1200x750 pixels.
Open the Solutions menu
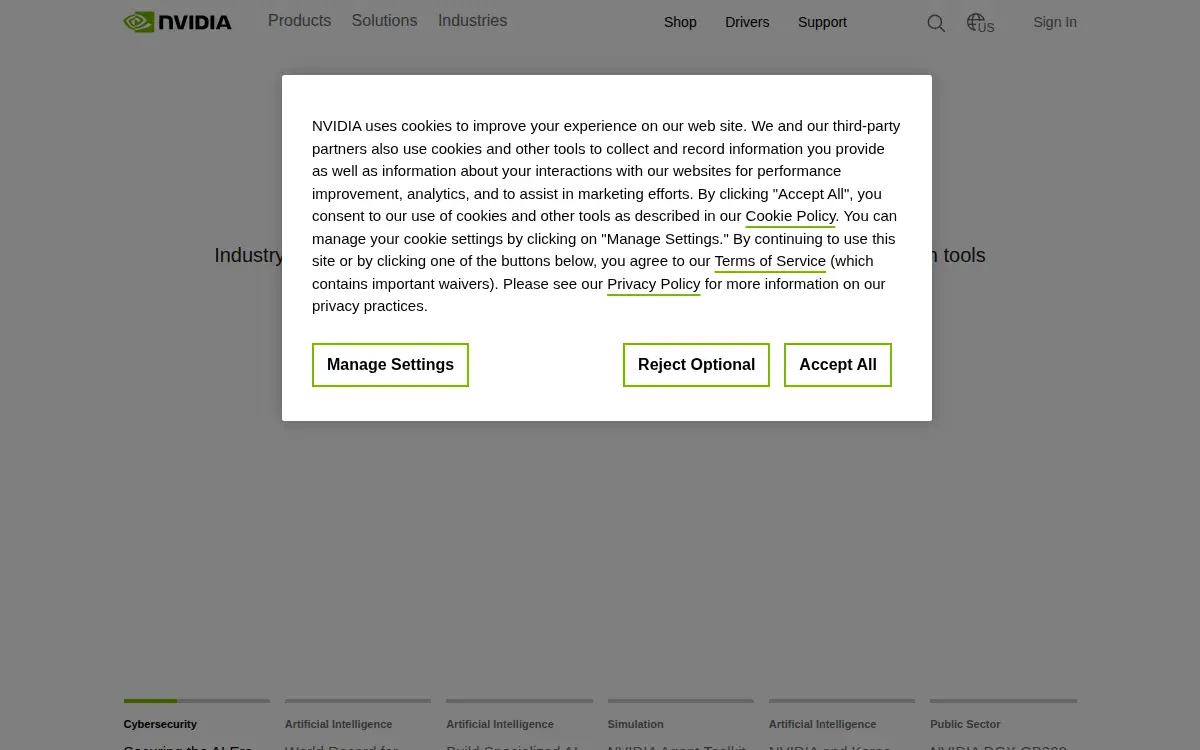point(384,21)
